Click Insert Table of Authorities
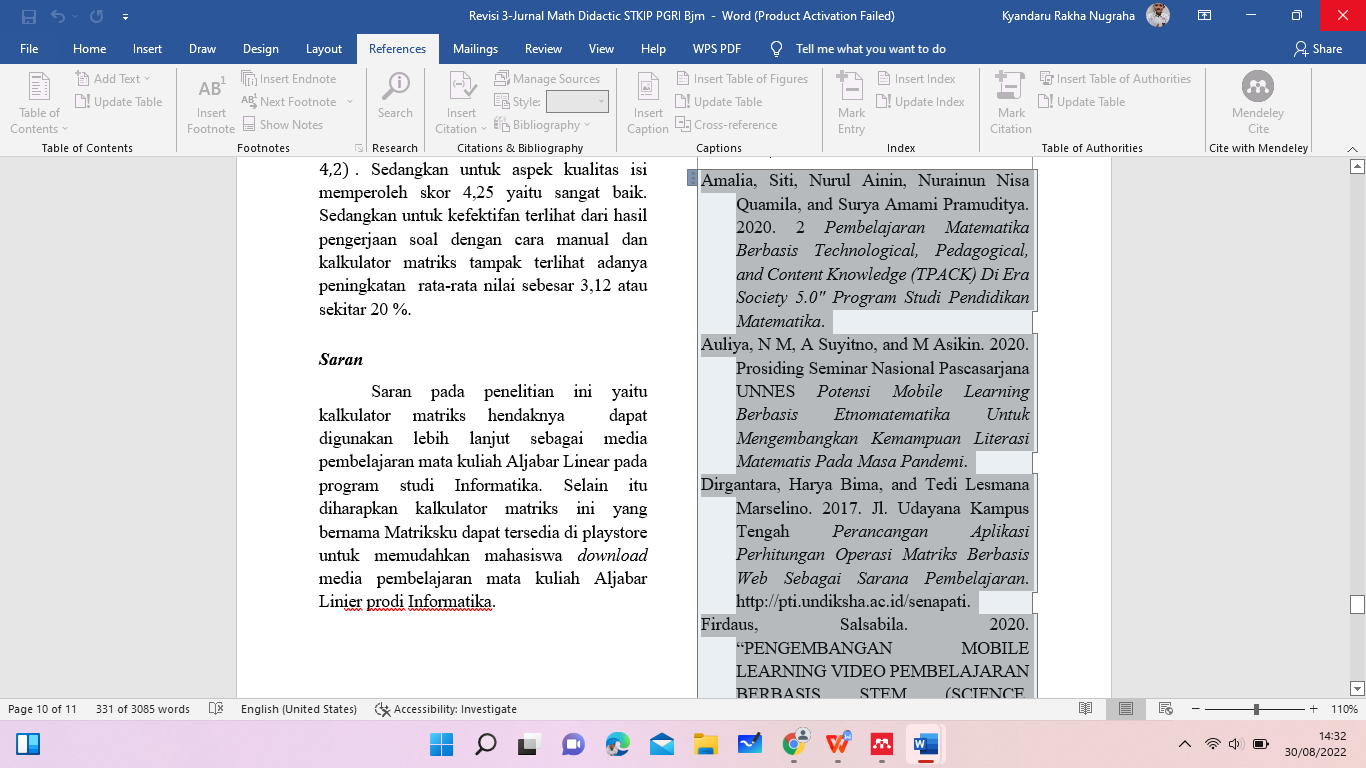The height and width of the screenshot is (768, 1366). (x=1115, y=79)
